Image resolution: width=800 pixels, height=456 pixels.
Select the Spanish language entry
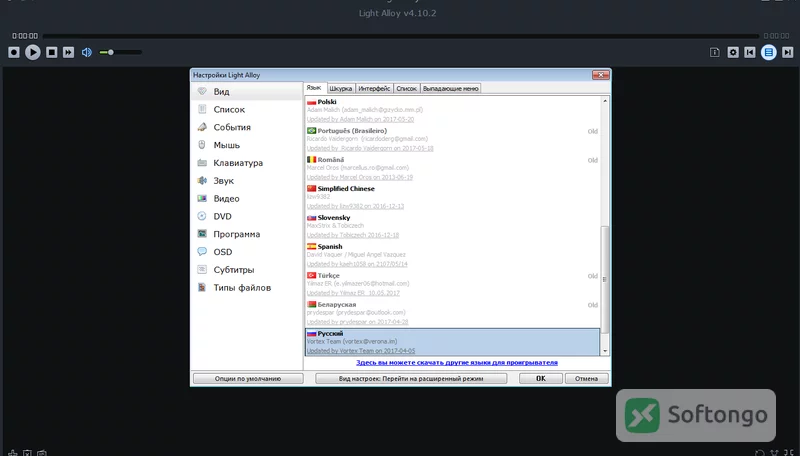coord(453,255)
